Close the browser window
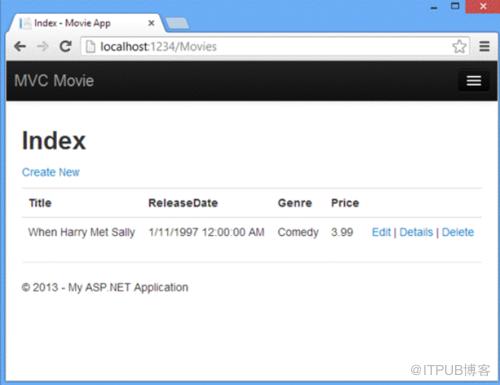The height and width of the screenshot is (385, 500). coord(483,6)
